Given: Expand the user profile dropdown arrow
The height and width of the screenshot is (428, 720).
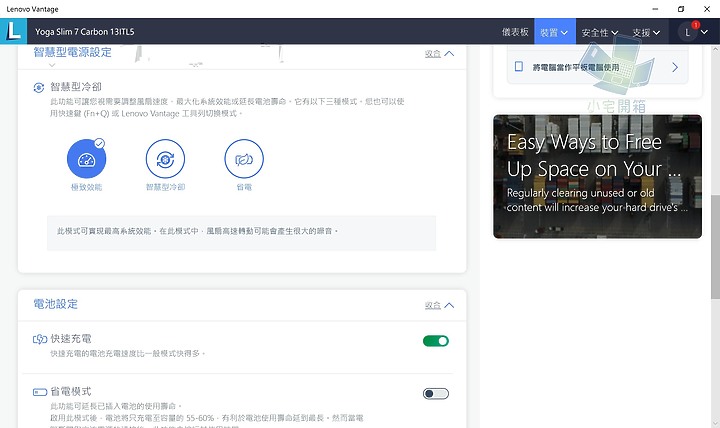Looking at the screenshot, I should click(x=704, y=32).
